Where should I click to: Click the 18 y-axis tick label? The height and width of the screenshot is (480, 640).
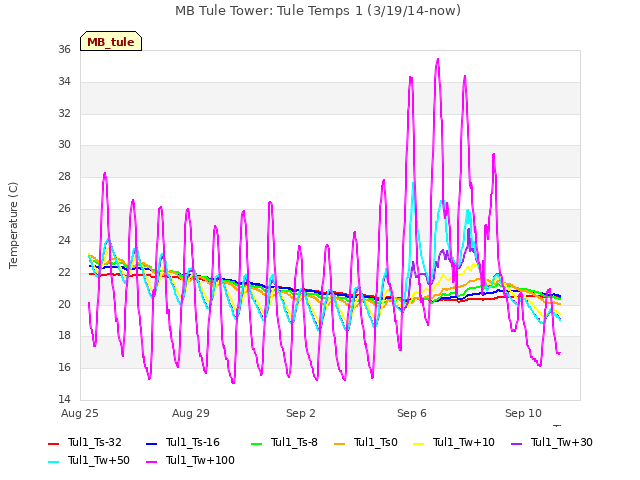point(64,336)
